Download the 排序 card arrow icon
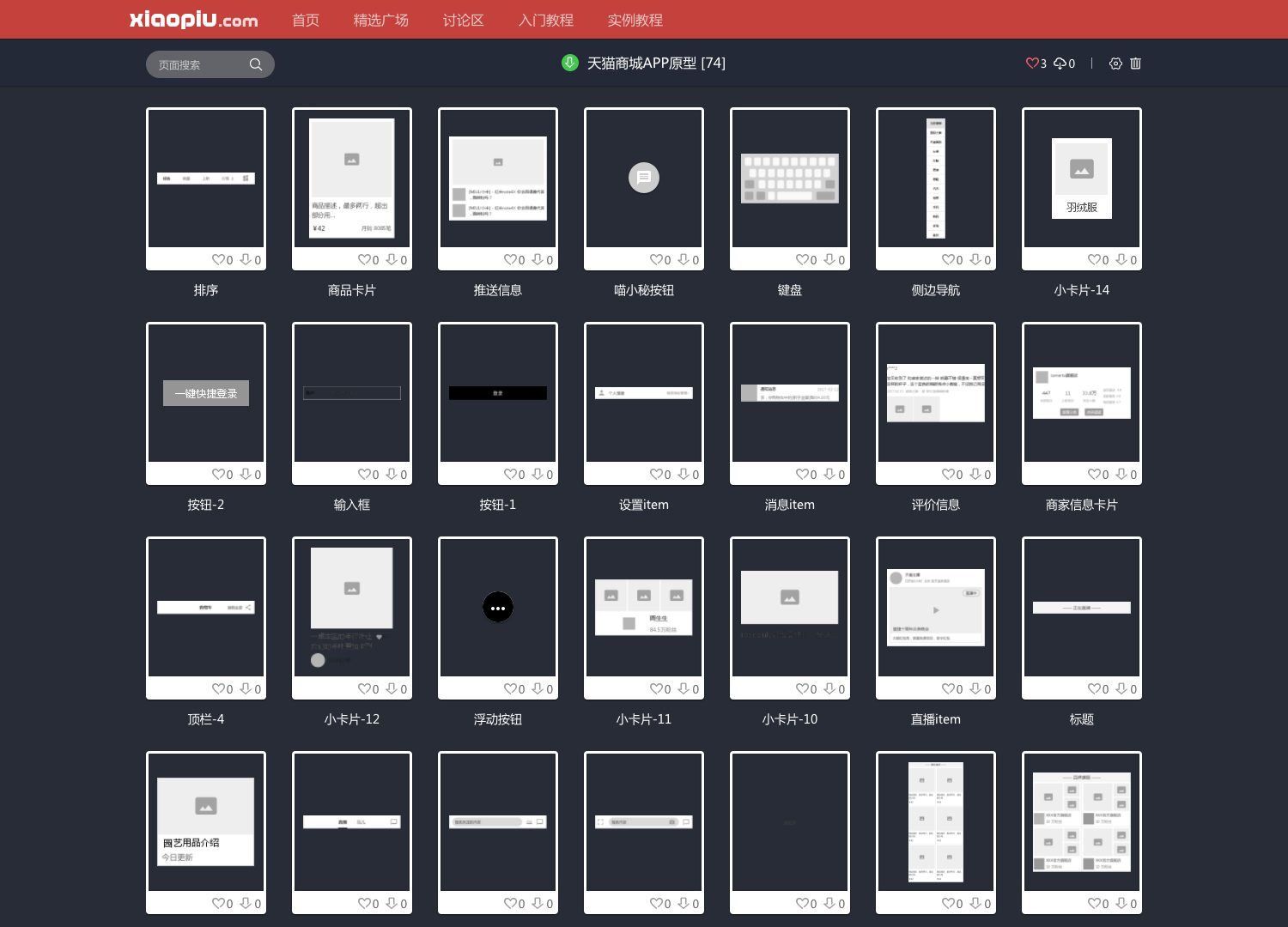 tap(246, 259)
